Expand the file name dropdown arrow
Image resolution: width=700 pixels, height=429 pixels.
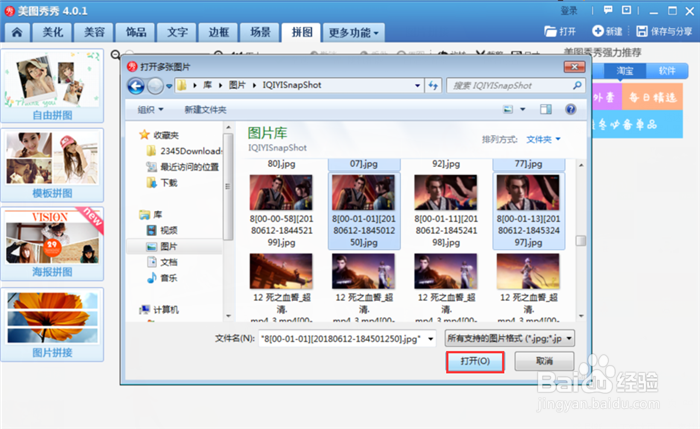[431, 339]
